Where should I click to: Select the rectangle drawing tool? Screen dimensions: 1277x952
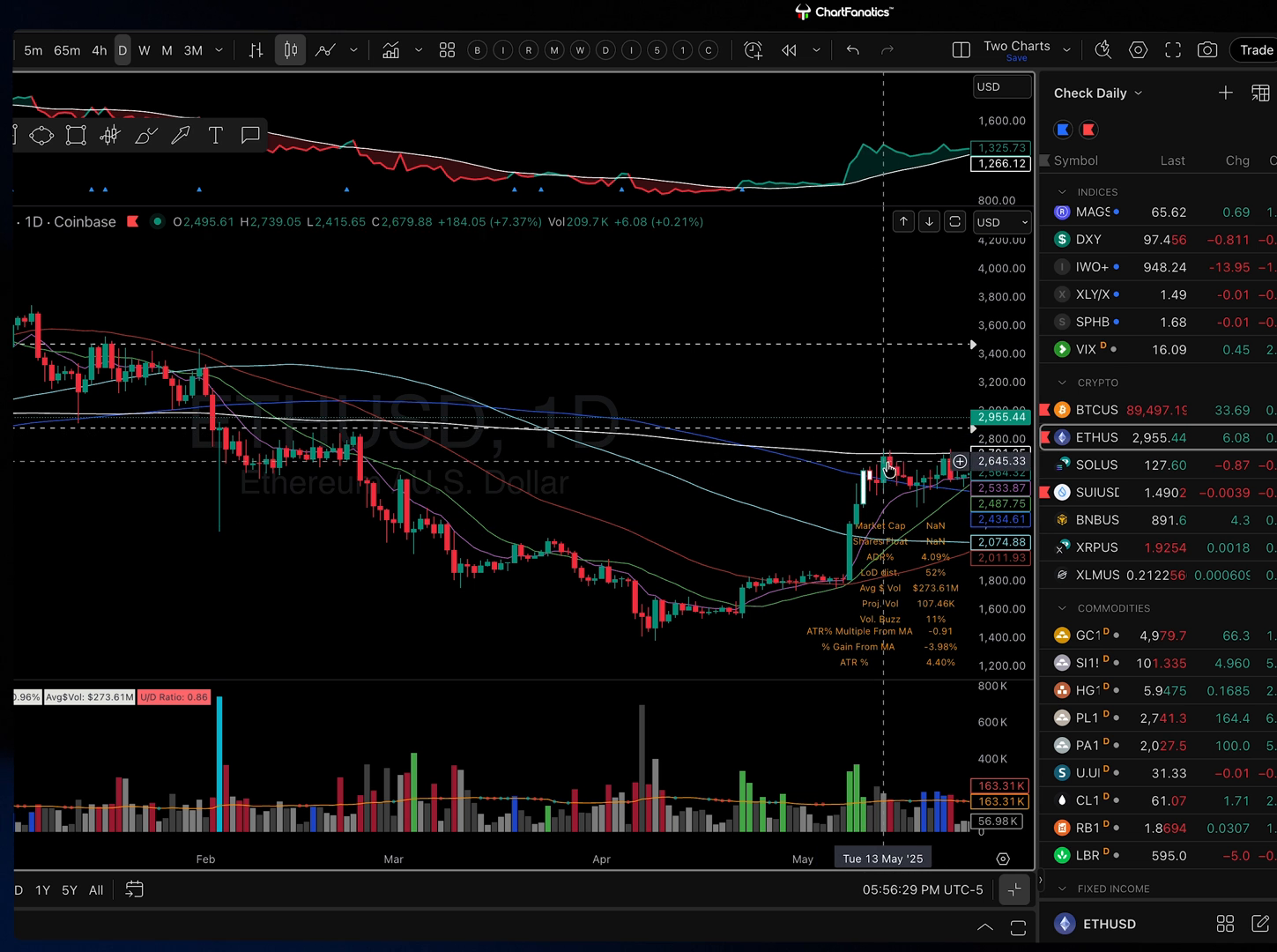pos(76,135)
